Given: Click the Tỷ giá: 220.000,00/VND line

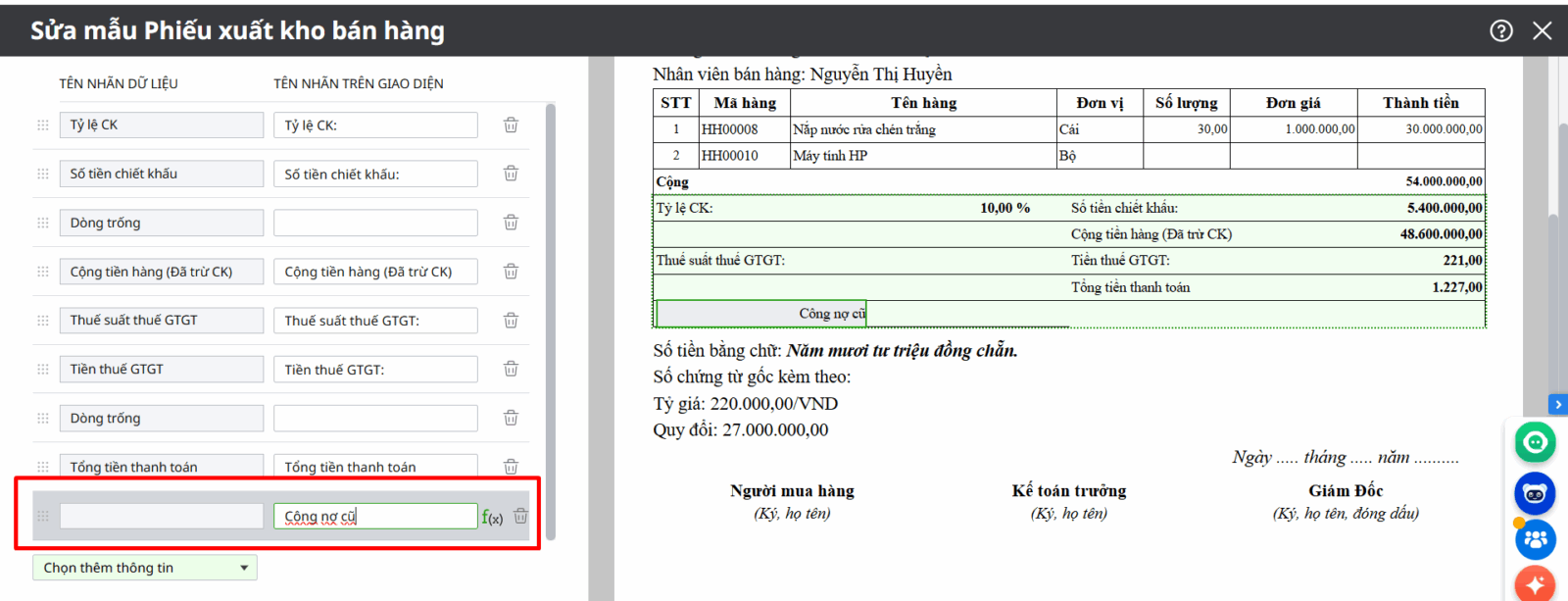Looking at the screenshot, I should click(x=746, y=404).
